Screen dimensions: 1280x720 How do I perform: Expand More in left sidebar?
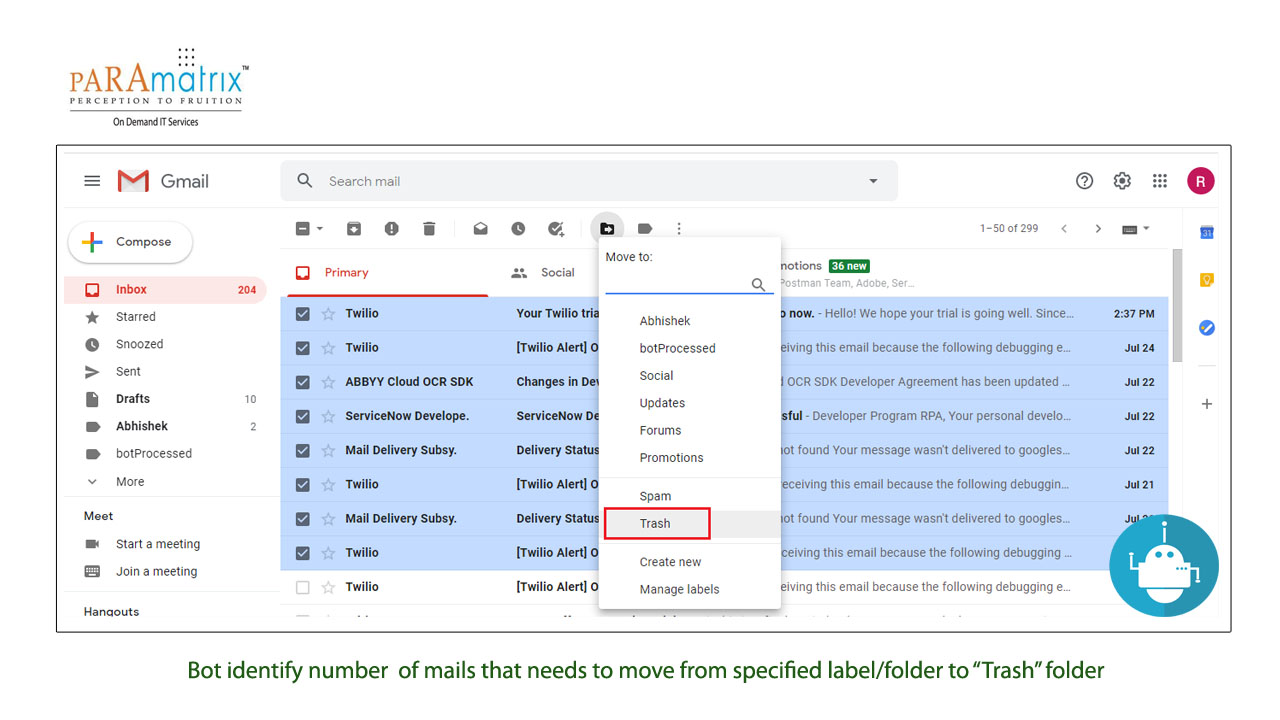pyautogui.click(x=130, y=481)
